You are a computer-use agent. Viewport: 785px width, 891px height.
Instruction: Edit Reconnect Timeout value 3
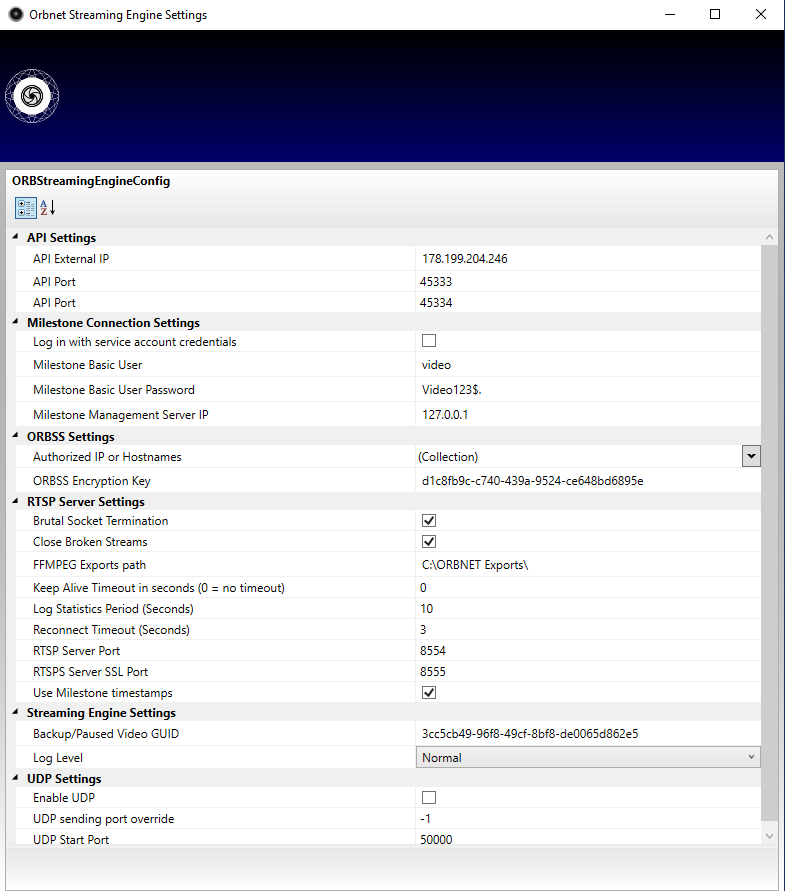588,630
